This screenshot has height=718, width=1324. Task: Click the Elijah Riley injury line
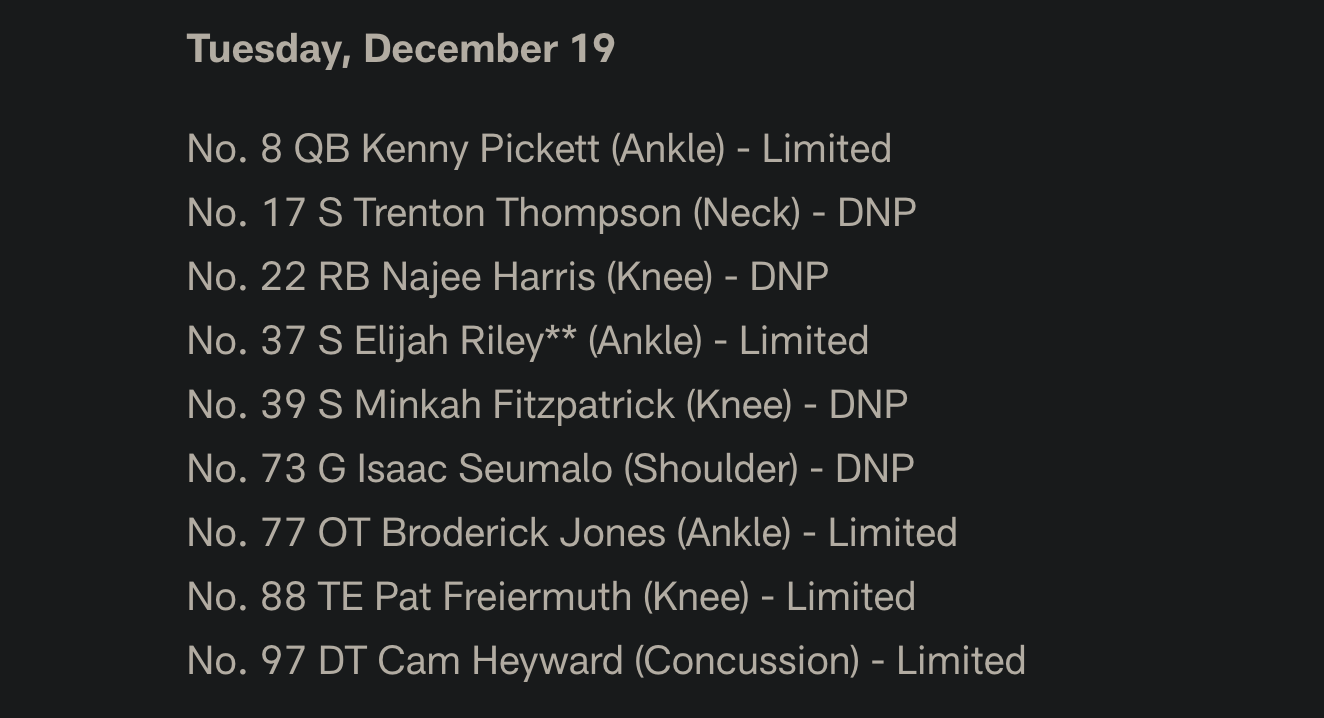527,341
